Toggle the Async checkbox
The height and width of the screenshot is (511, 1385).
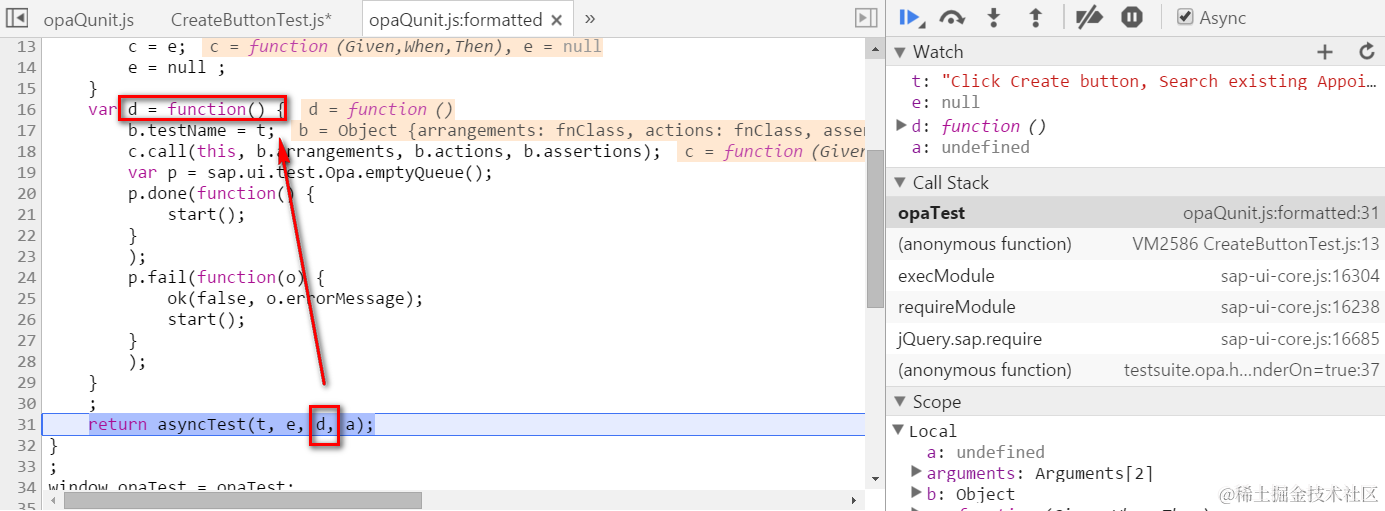tap(1184, 17)
